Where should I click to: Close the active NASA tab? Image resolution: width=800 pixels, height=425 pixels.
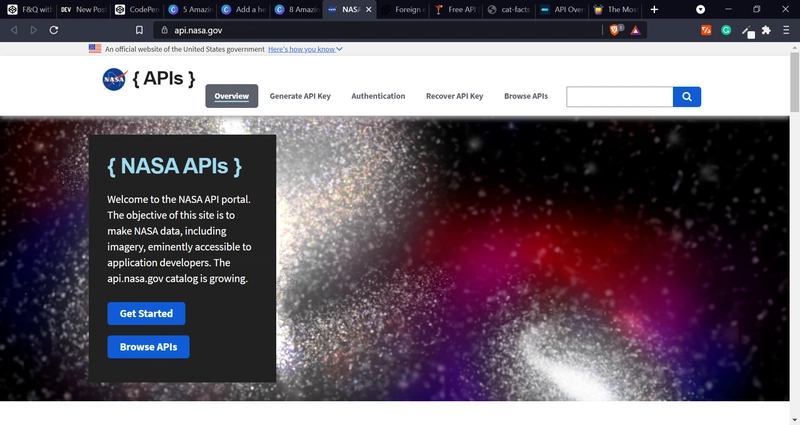click(368, 9)
